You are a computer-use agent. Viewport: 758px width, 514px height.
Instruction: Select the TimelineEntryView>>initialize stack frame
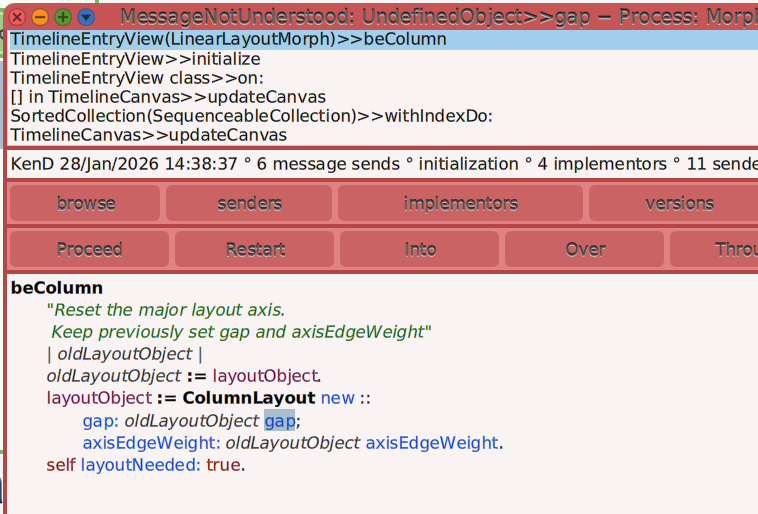(x=135, y=59)
